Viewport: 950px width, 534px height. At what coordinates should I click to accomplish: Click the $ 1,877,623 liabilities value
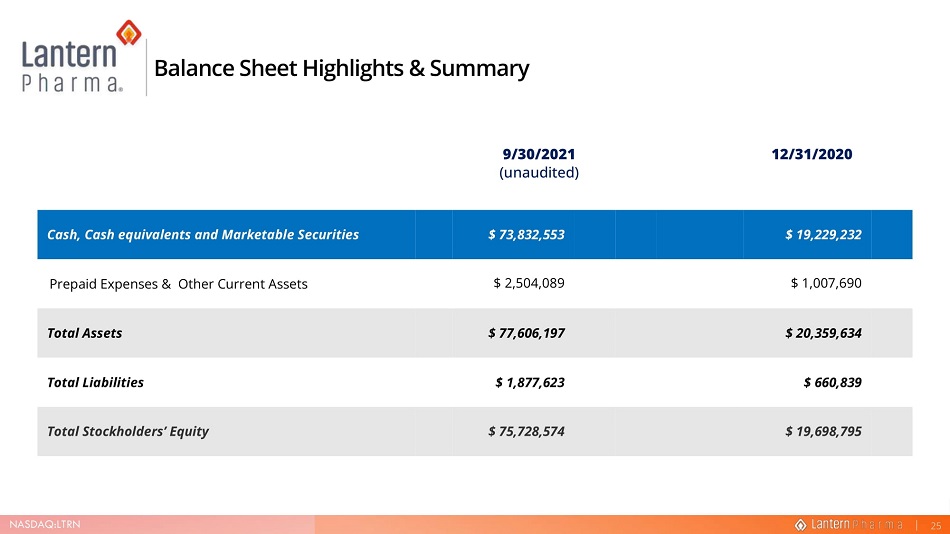click(x=530, y=382)
